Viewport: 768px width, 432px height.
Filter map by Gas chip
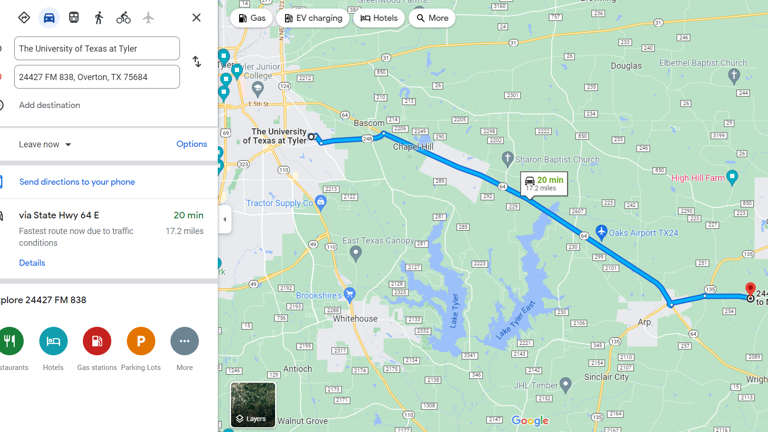coord(252,18)
